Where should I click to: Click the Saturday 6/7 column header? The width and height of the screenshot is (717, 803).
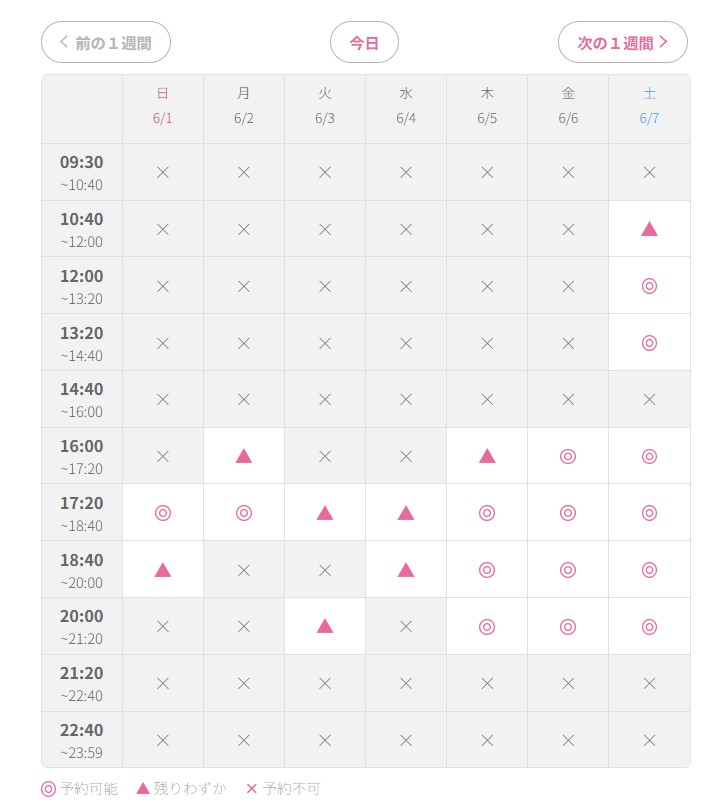(x=649, y=106)
